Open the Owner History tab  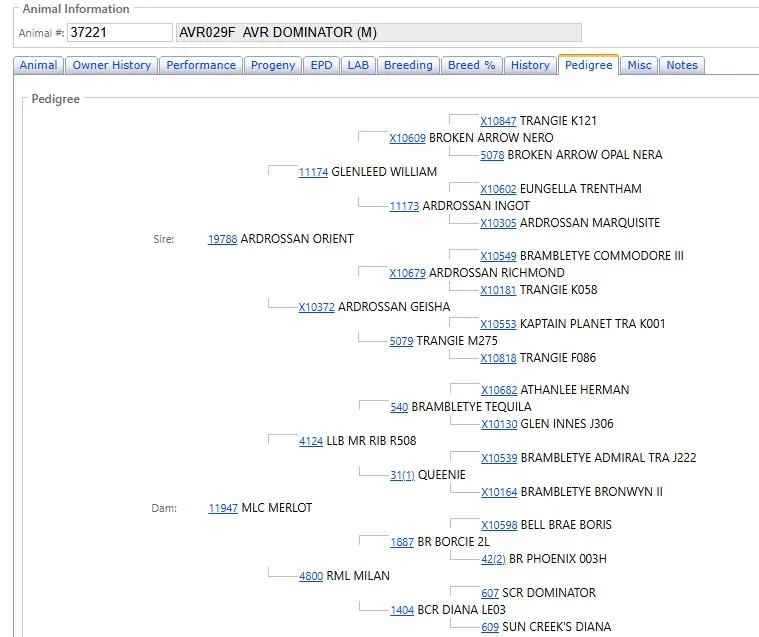pos(111,65)
